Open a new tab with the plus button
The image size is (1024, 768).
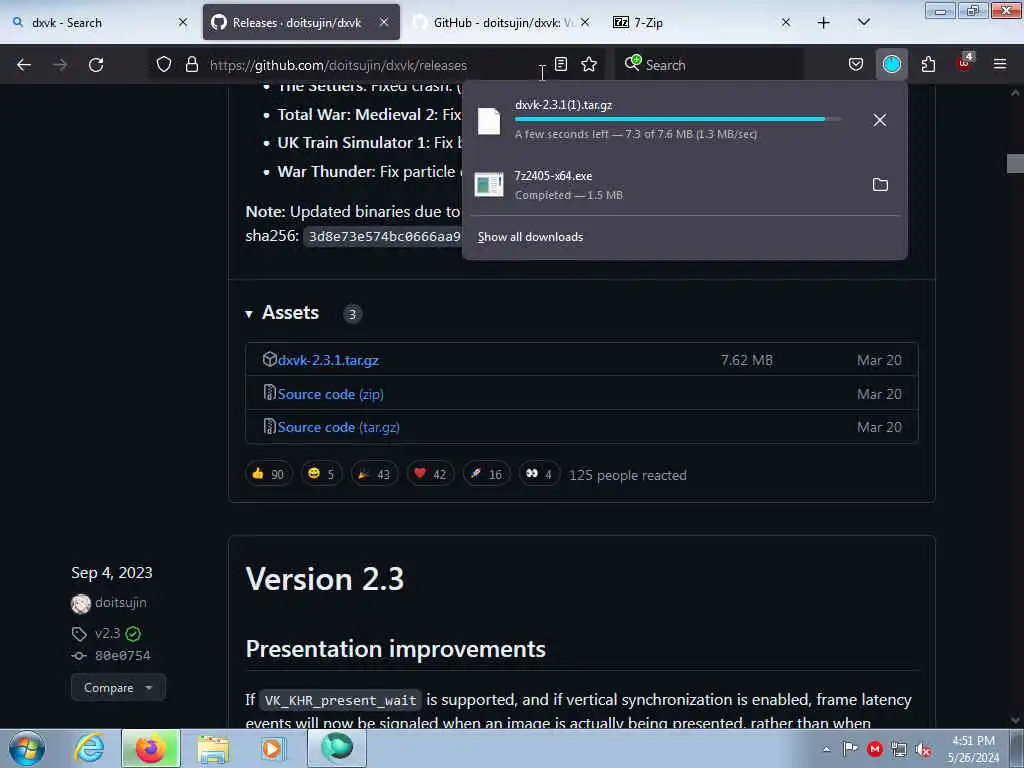(x=824, y=23)
